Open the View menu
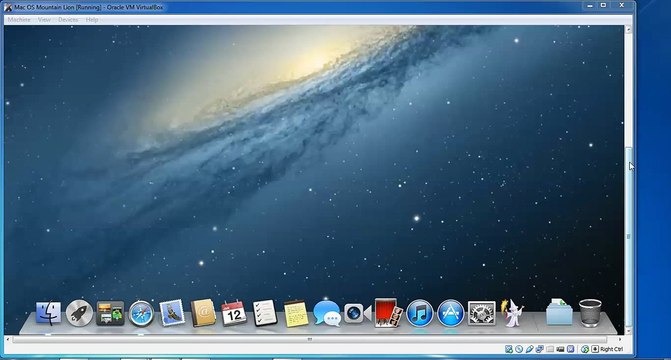Image resolution: width=671 pixels, height=360 pixels. 44,20
